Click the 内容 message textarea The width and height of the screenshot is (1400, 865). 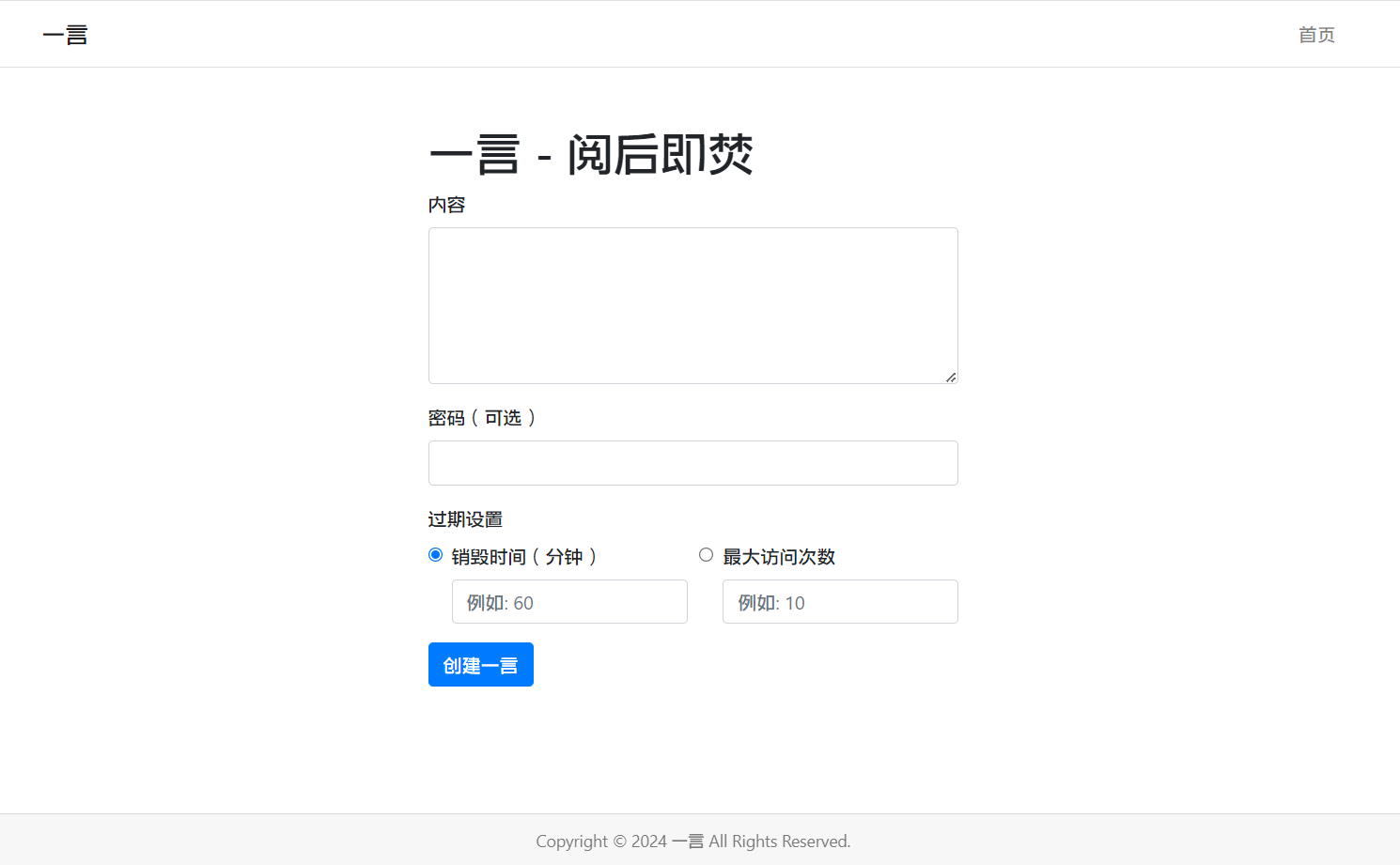(x=692, y=305)
